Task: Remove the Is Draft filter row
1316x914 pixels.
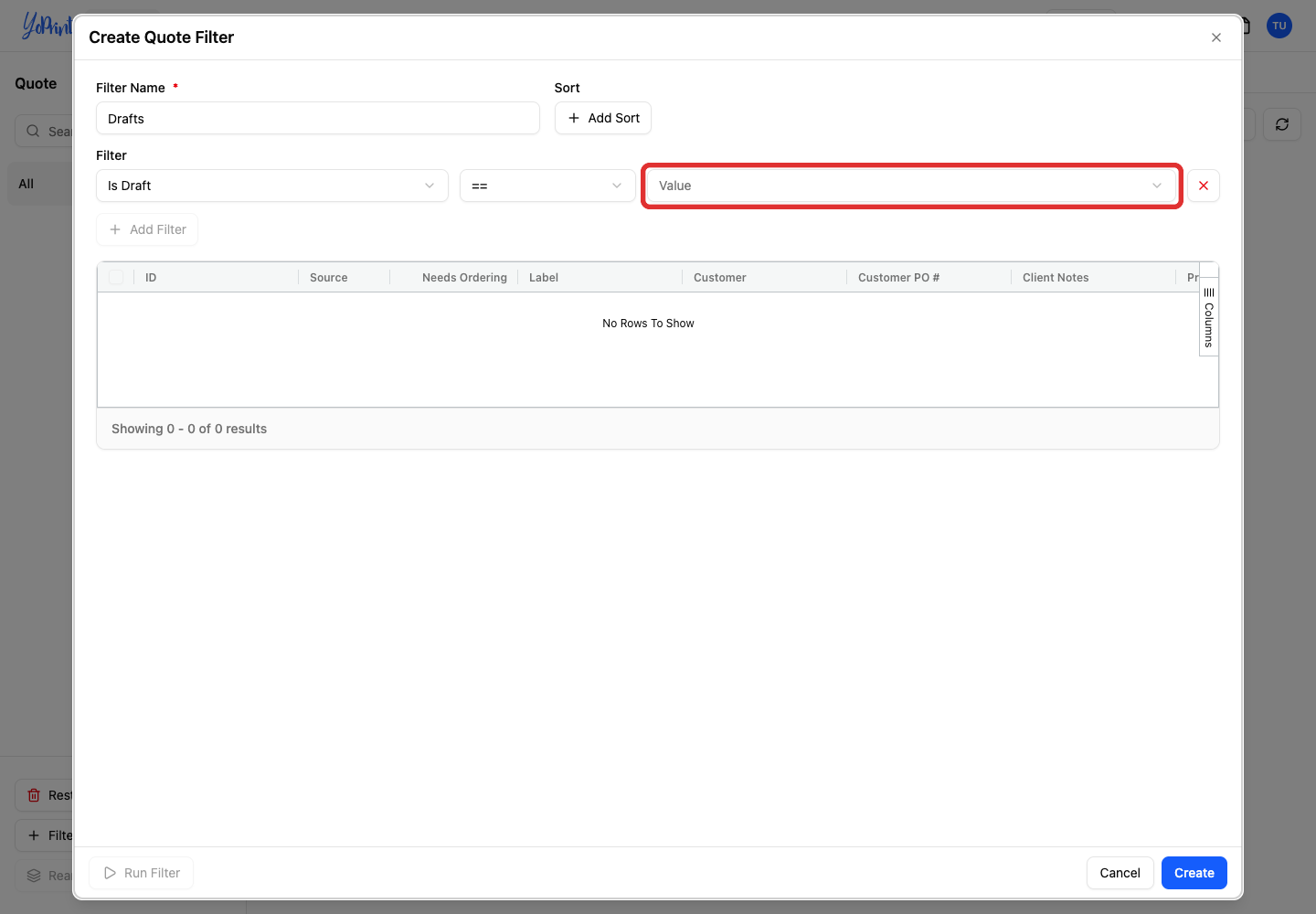Action: 1203,186
